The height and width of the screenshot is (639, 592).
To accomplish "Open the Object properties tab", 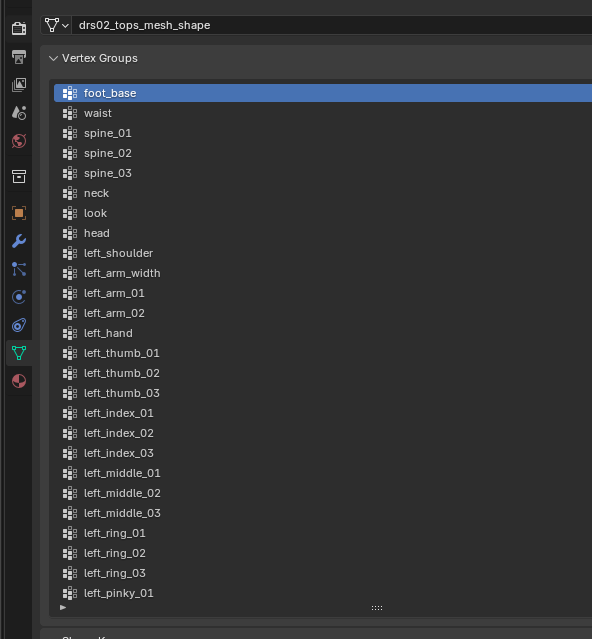I will [x=19, y=213].
